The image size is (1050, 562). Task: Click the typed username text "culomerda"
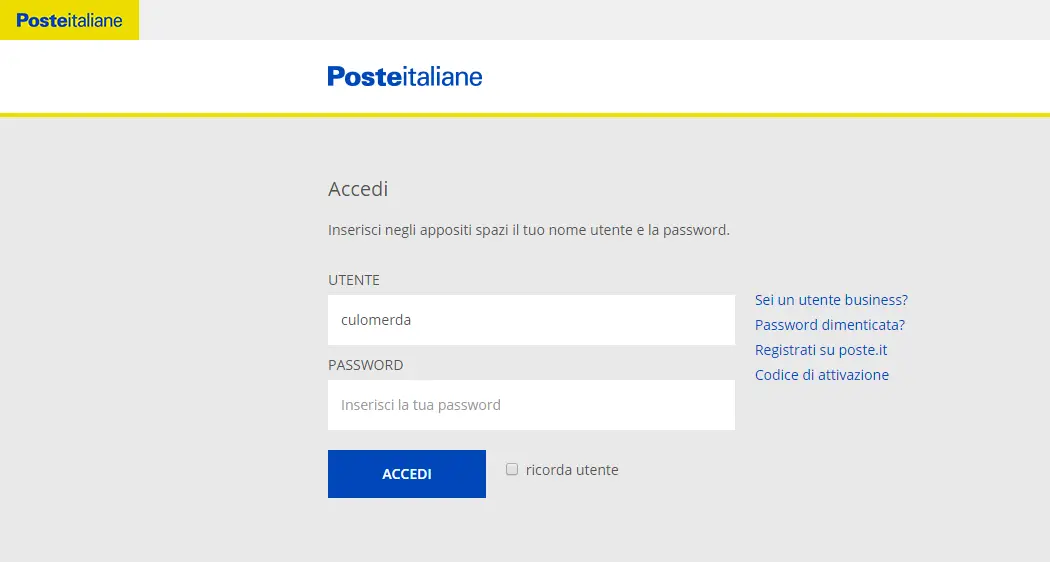376,320
